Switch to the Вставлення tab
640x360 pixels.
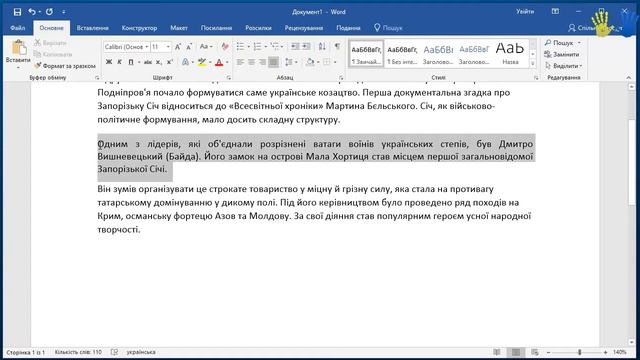click(x=93, y=28)
